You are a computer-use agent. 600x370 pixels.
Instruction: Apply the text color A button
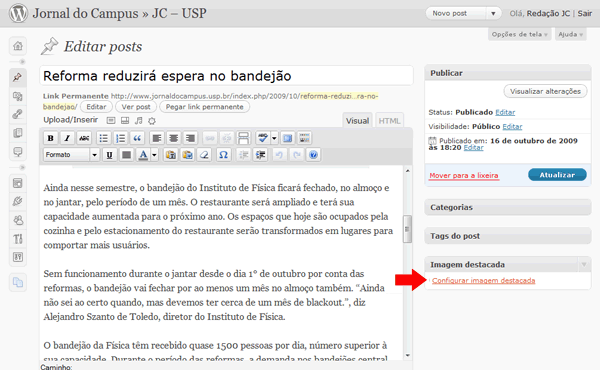pos(143,155)
